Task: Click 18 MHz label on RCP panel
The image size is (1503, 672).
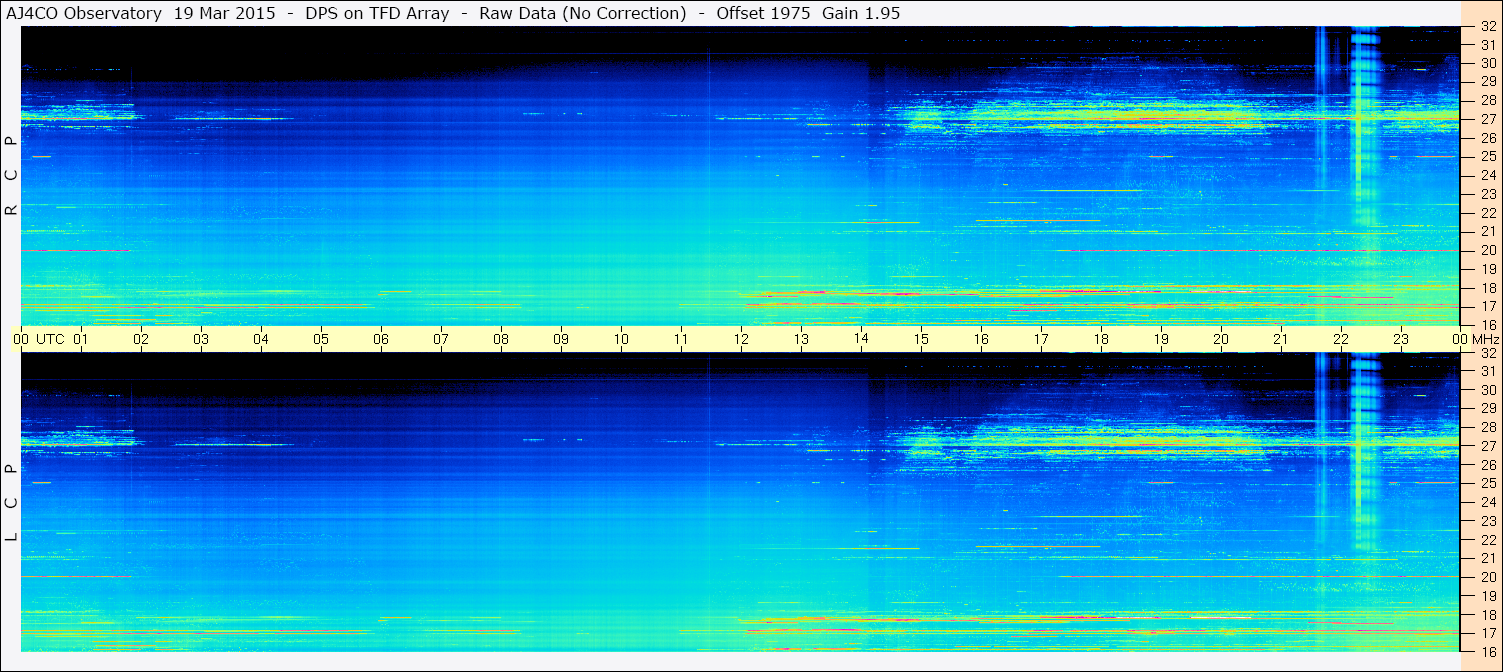Action: coord(1487,287)
